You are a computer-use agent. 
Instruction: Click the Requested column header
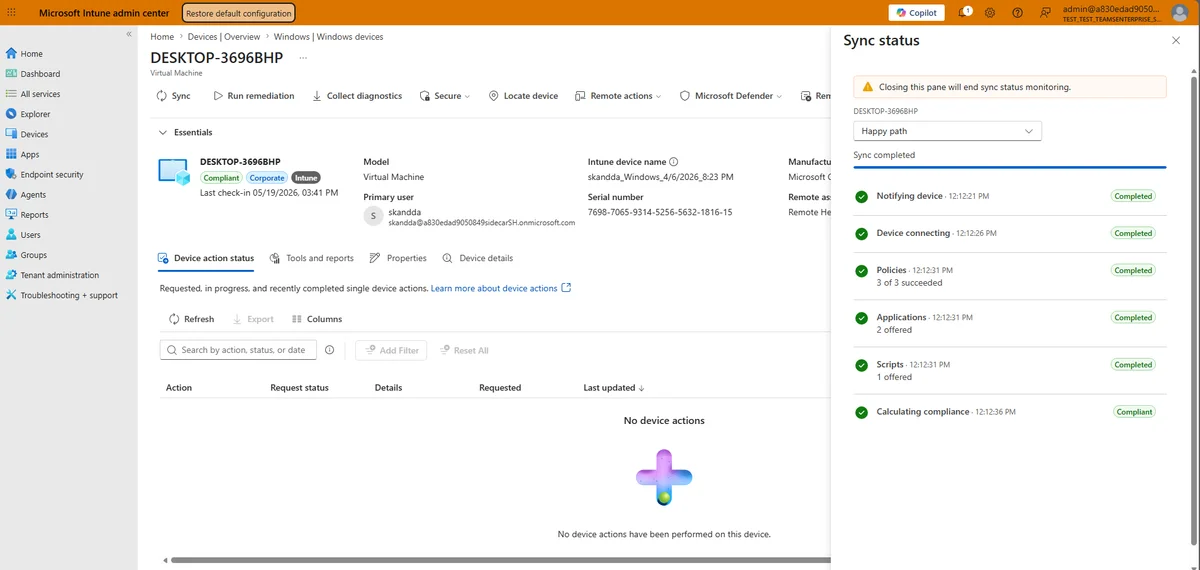tap(500, 387)
